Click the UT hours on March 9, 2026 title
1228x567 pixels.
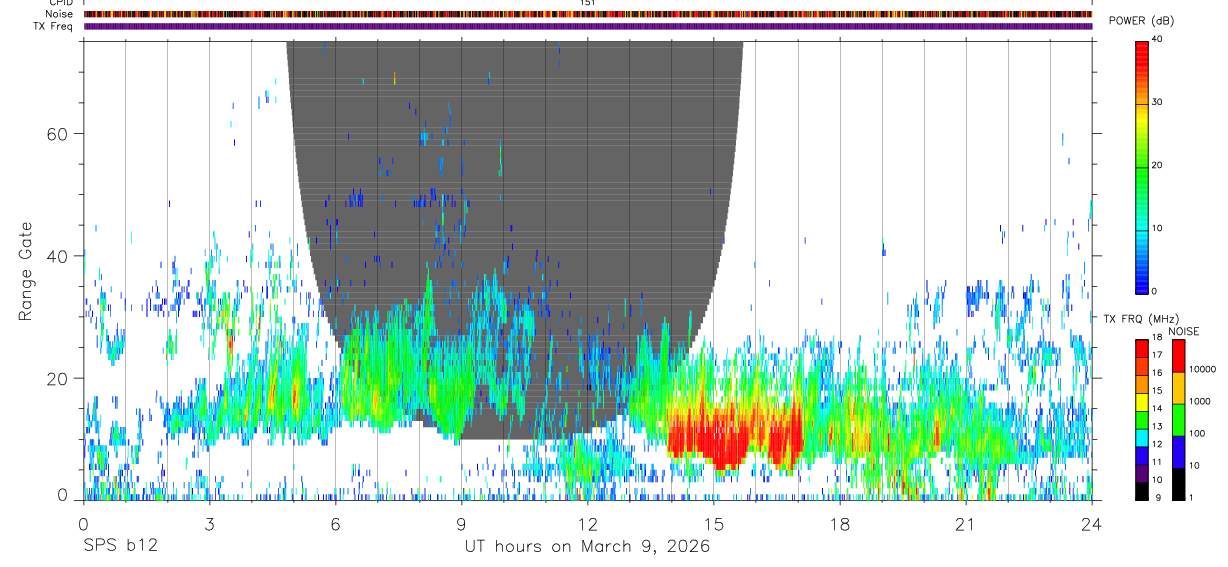(587, 547)
